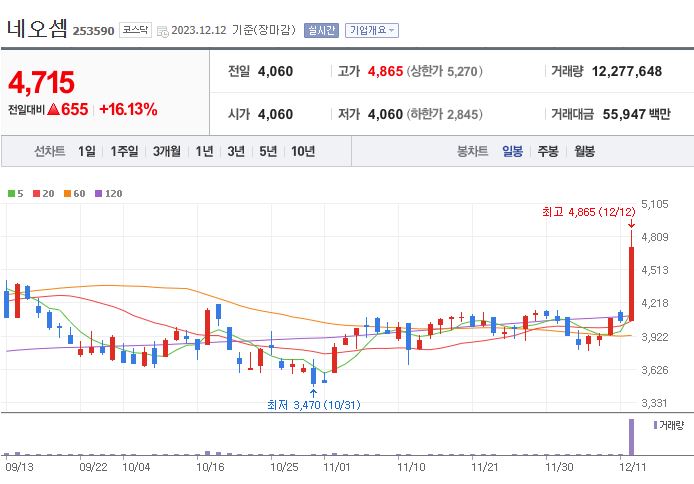Click the stock code 253590
The height and width of the screenshot is (484, 694).
tap(93, 31)
